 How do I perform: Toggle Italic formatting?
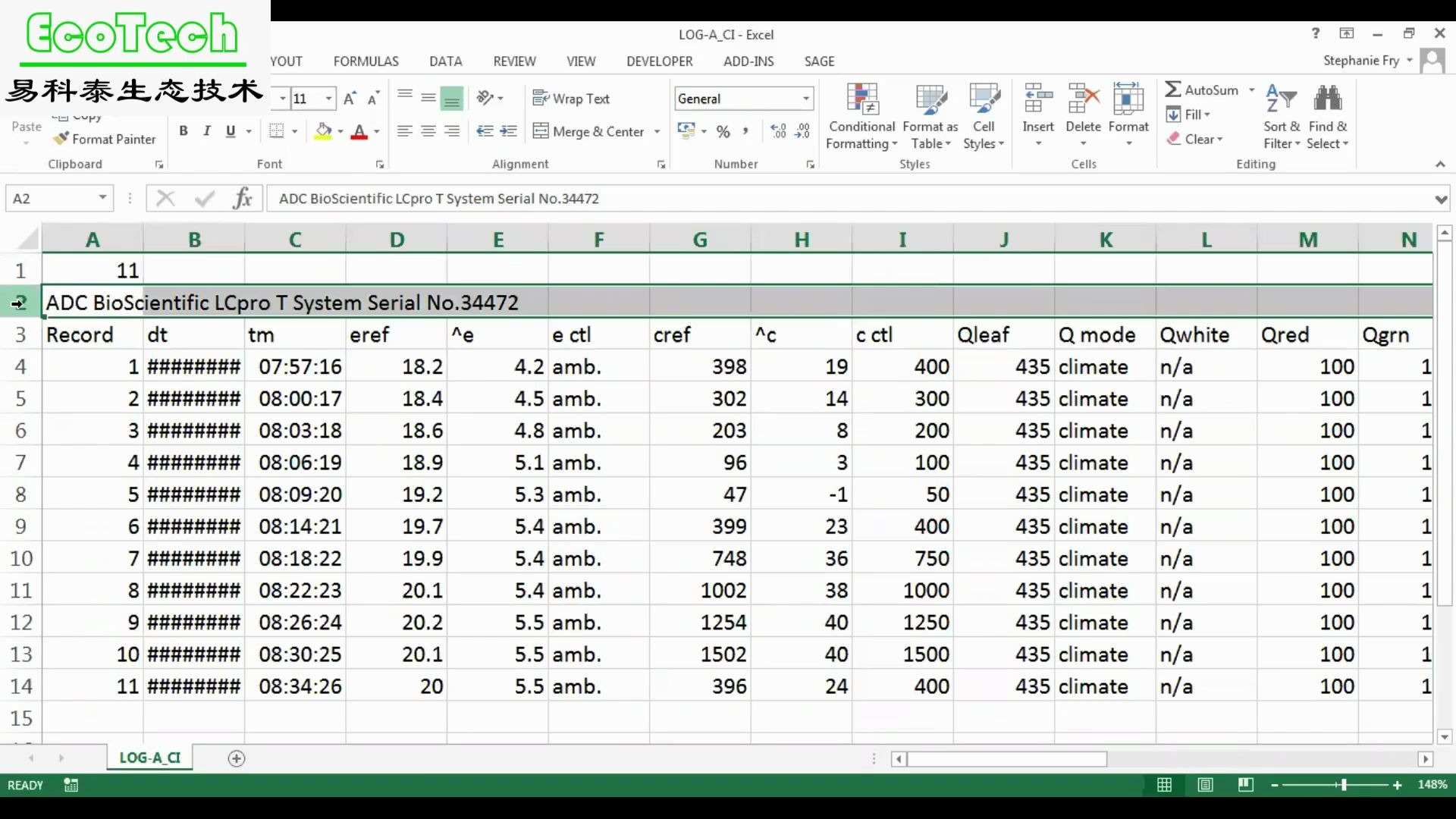coord(207,131)
